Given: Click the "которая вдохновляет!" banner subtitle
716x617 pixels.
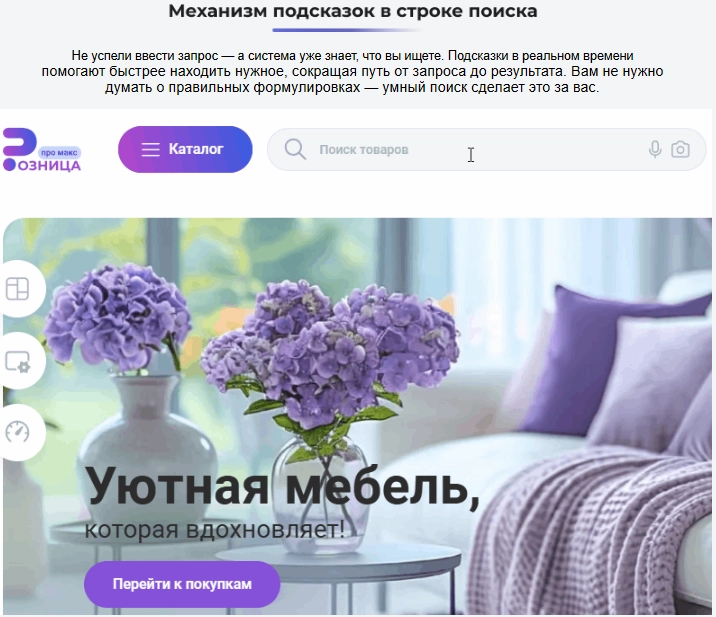Looking at the screenshot, I should (x=214, y=530).
